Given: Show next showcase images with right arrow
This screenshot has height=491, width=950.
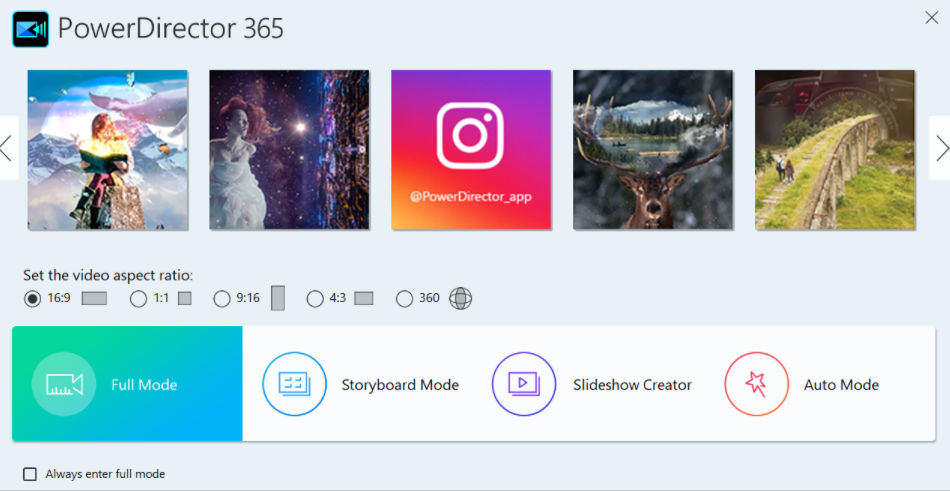Looking at the screenshot, I should click(x=941, y=148).
